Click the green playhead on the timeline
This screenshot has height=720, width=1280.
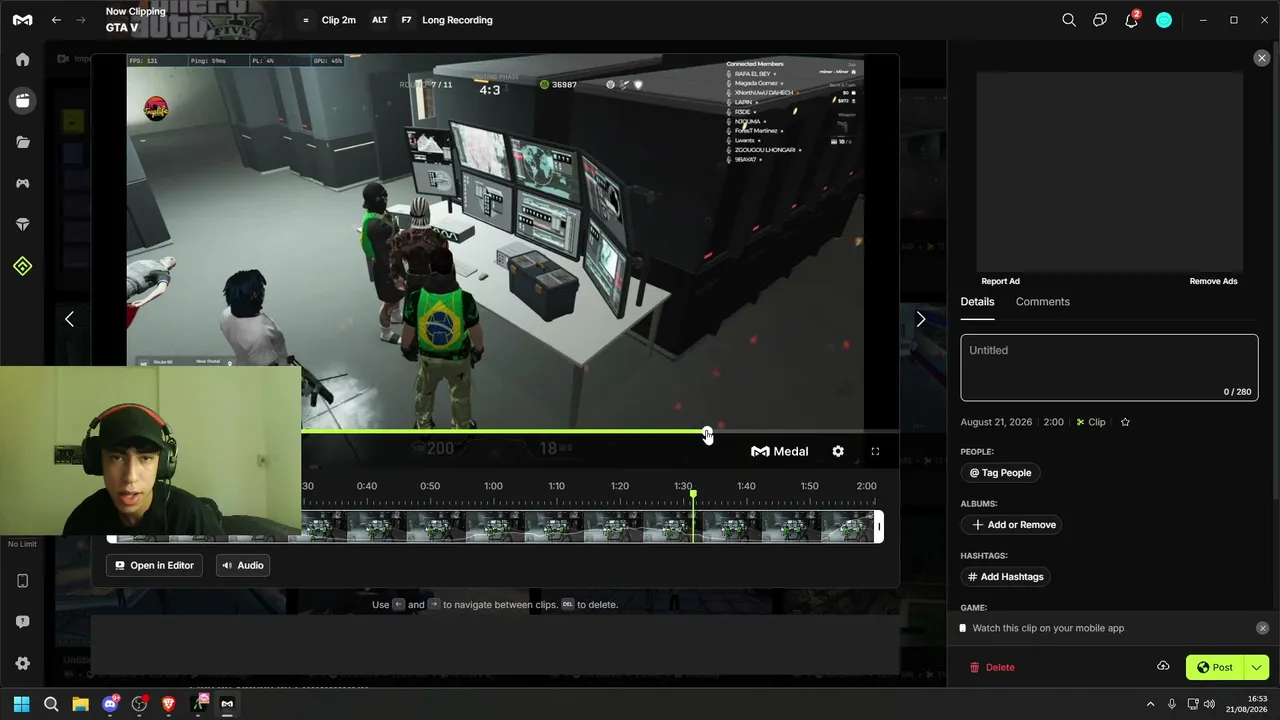pos(692,516)
